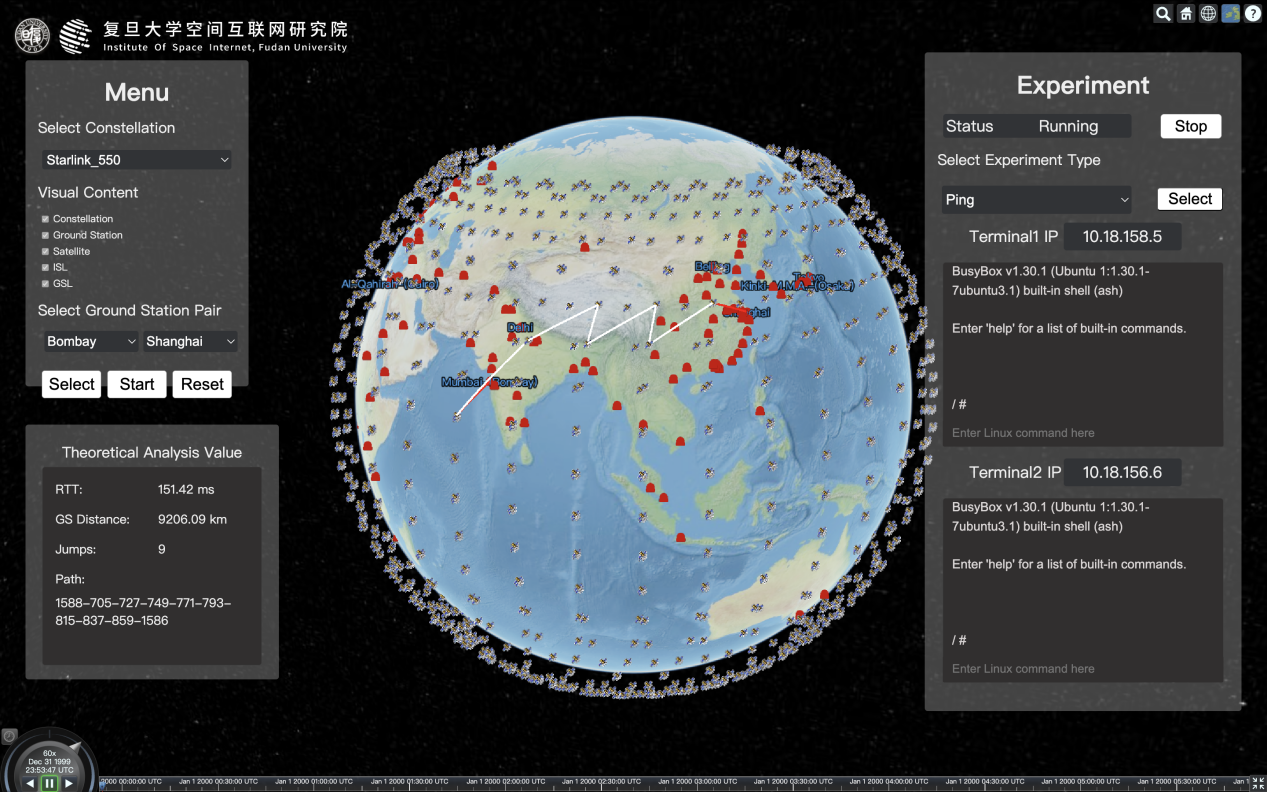The width and height of the screenshot is (1267, 792).
Task: Pause the animation clock
Action: 49,783
